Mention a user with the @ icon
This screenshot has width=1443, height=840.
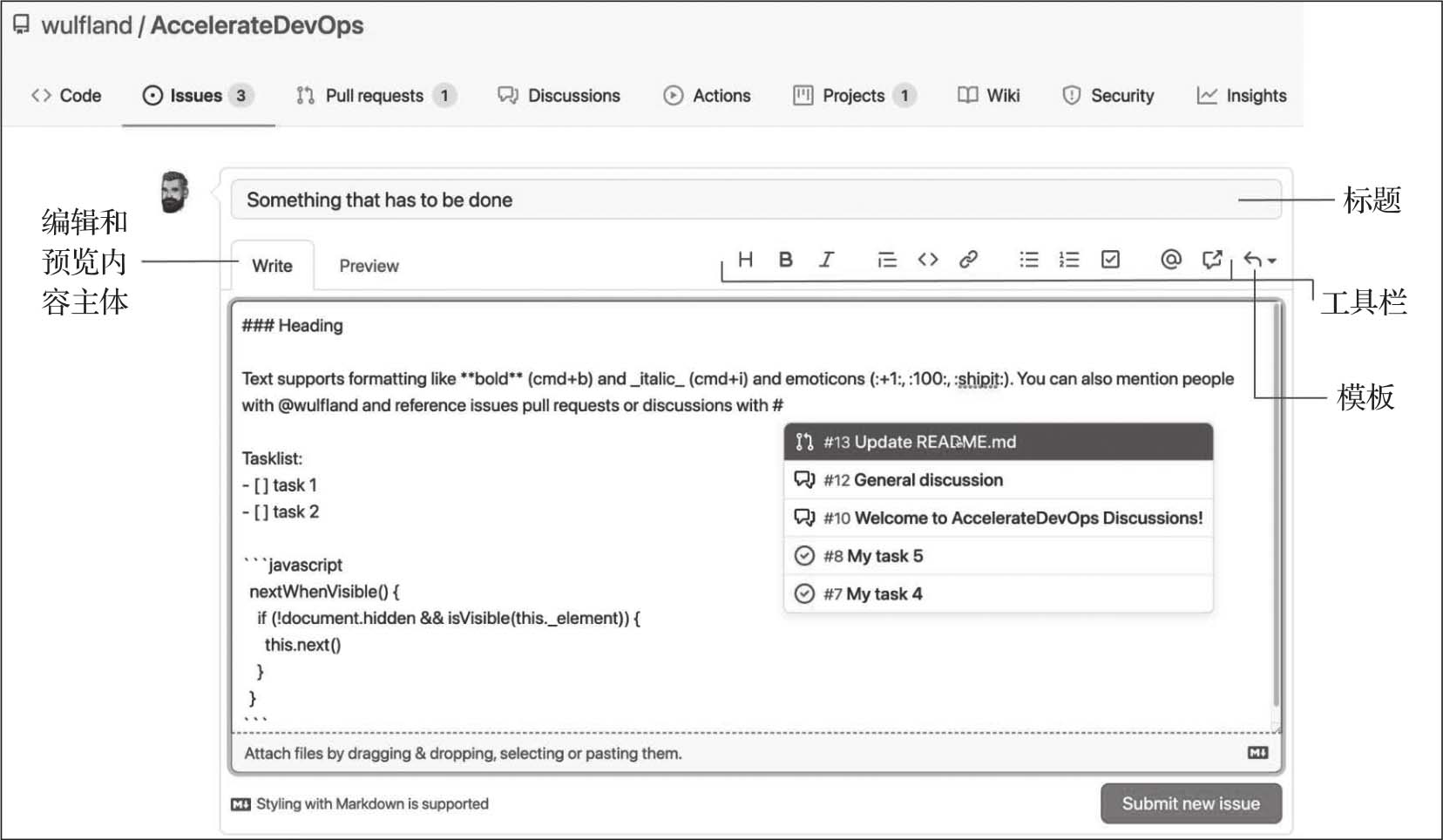pos(1171,260)
